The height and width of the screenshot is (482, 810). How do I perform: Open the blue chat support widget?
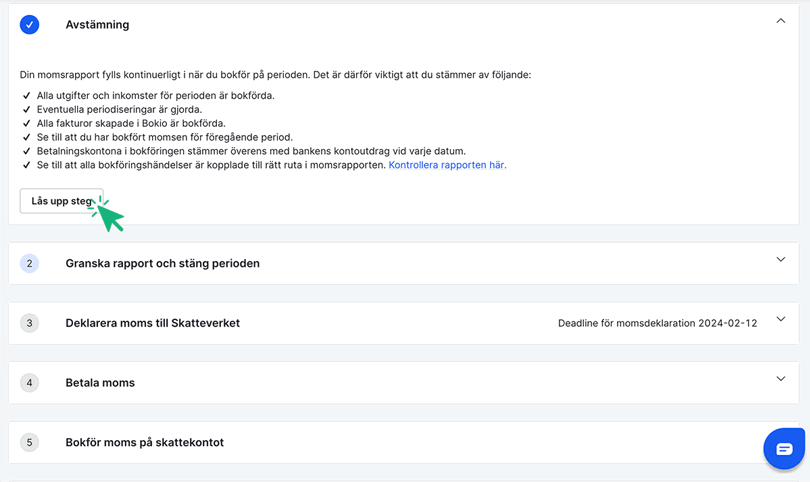point(784,449)
